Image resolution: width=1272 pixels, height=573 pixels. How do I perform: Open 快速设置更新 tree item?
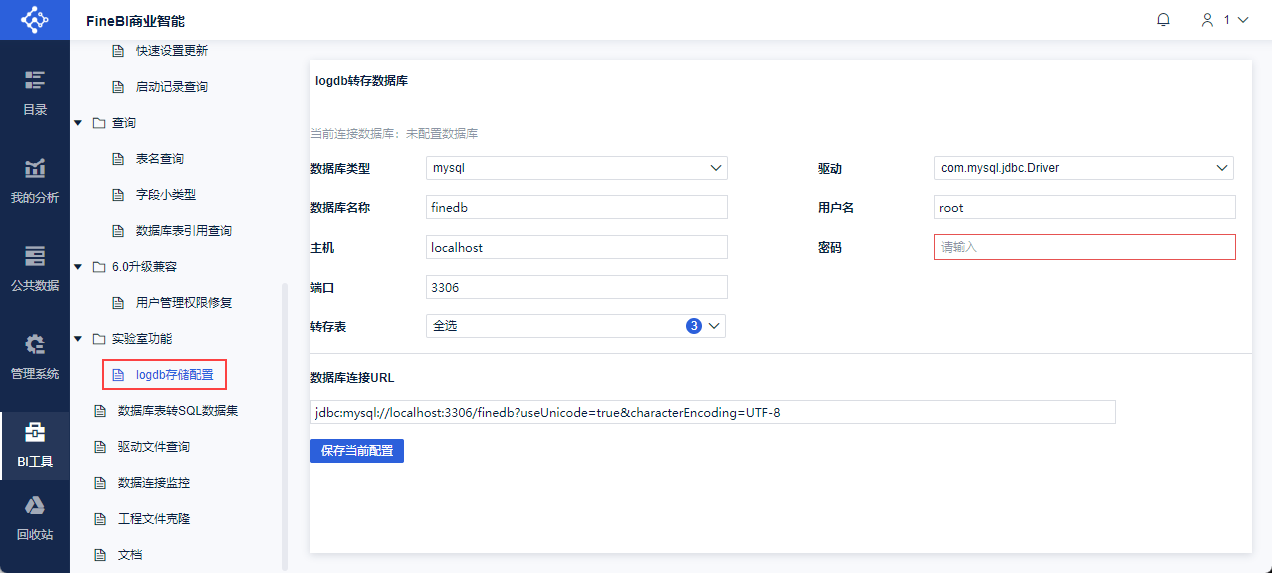(x=172, y=51)
